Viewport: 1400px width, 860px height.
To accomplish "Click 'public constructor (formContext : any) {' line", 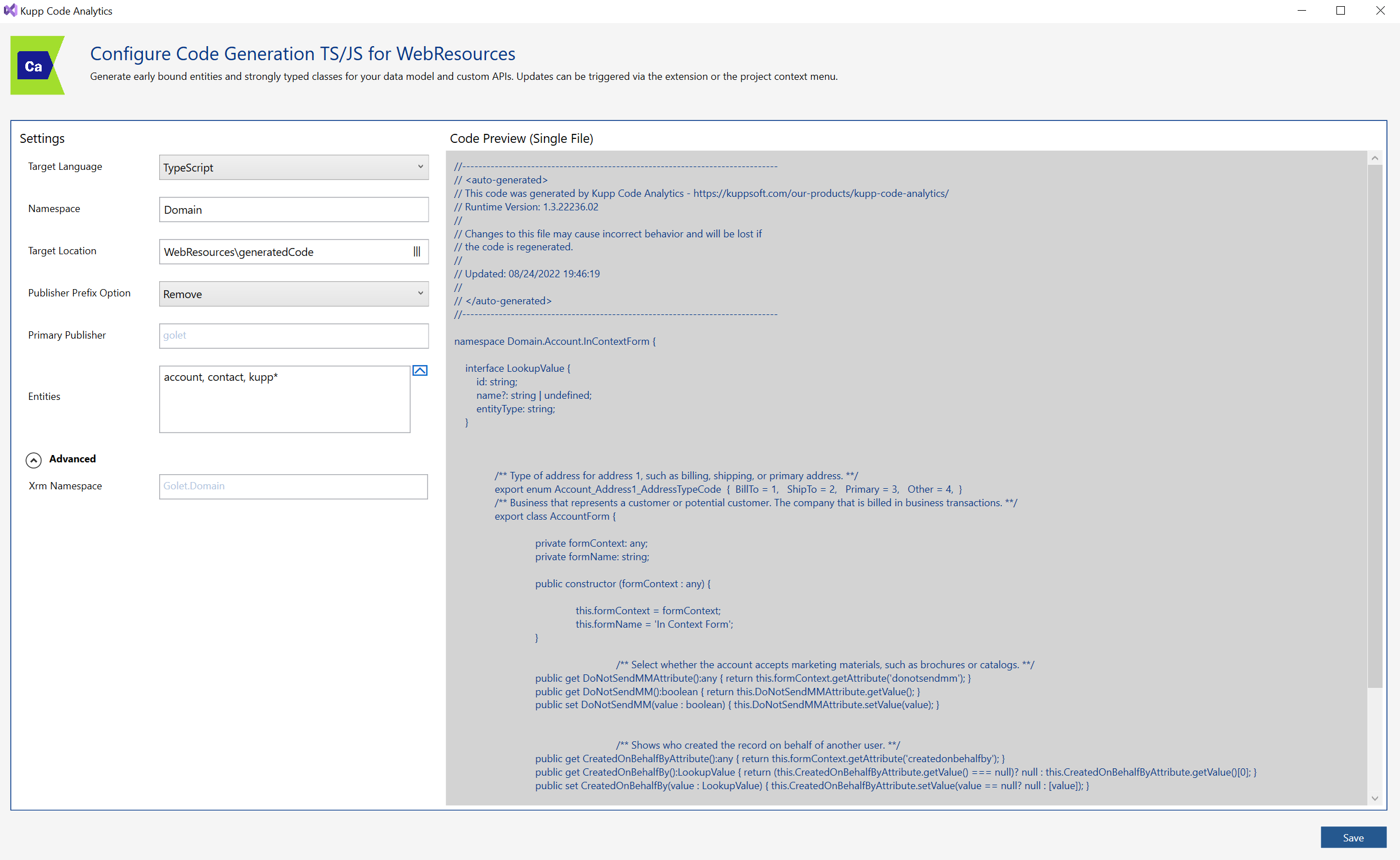I will tap(623, 584).
